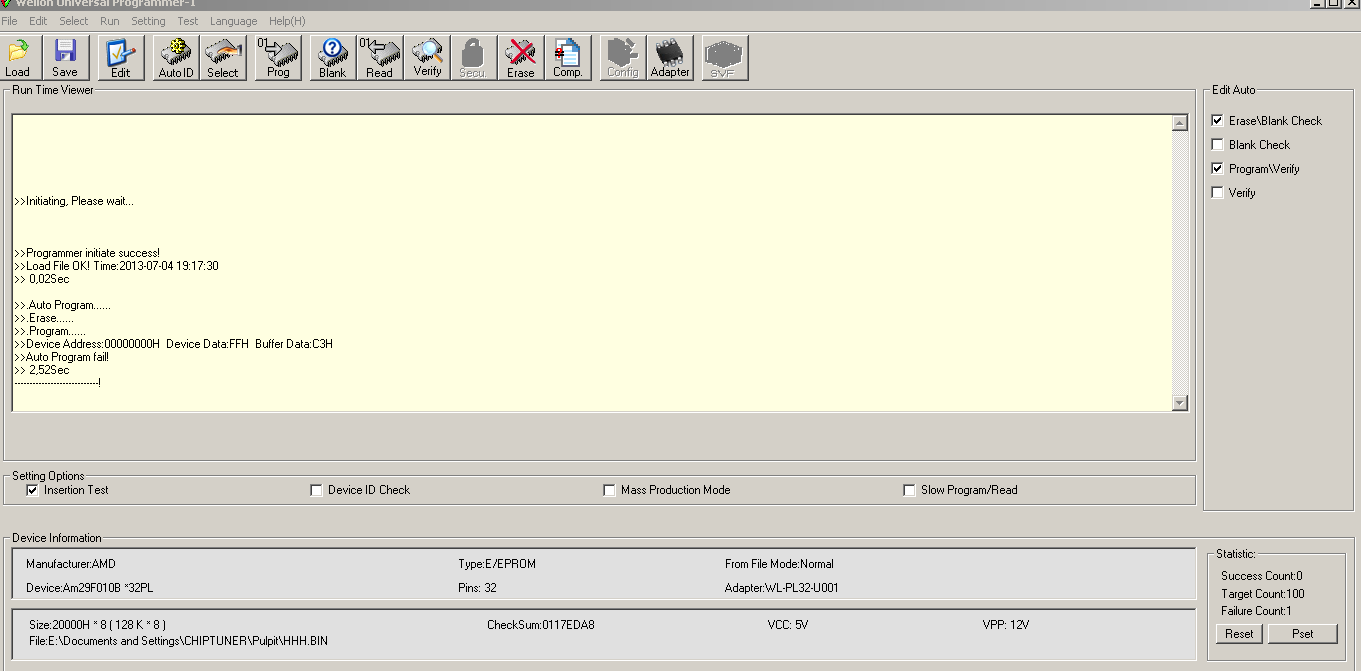Open the Test menu
Screen dimensions: 1361x671
click(188, 21)
